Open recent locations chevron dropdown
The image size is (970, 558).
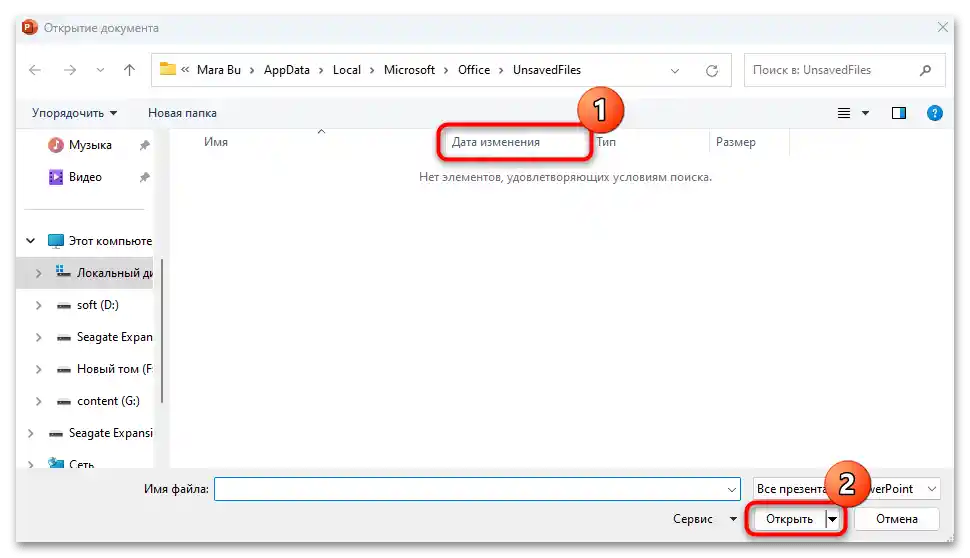[x=100, y=71]
